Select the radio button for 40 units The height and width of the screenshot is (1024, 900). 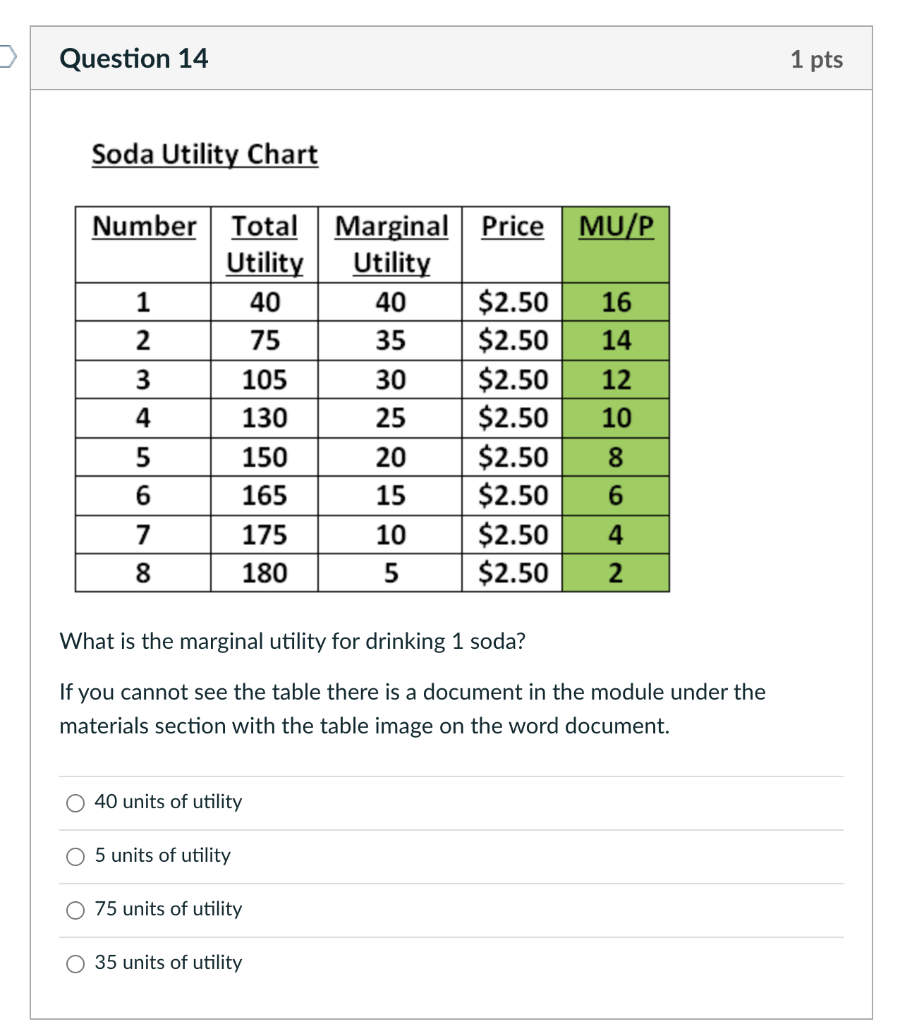(75, 802)
